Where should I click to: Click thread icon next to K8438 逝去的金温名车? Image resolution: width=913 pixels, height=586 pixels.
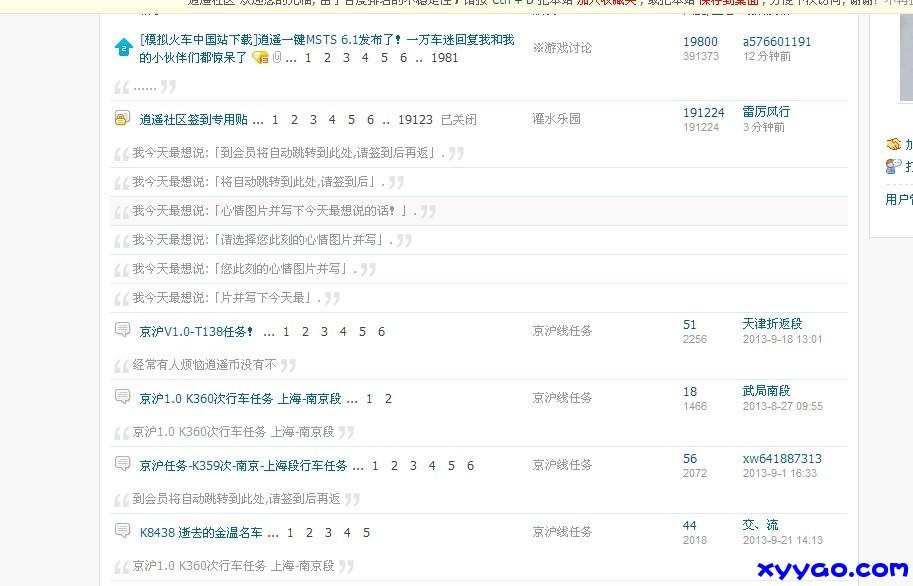122,531
